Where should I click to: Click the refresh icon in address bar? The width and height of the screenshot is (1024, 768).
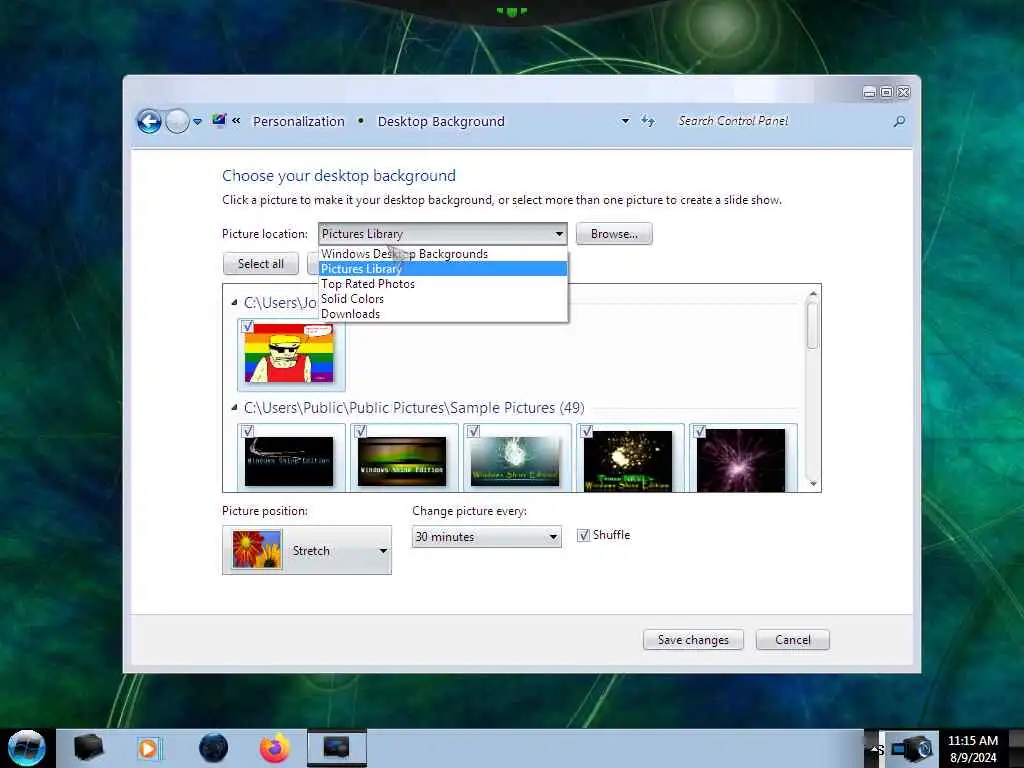click(647, 121)
